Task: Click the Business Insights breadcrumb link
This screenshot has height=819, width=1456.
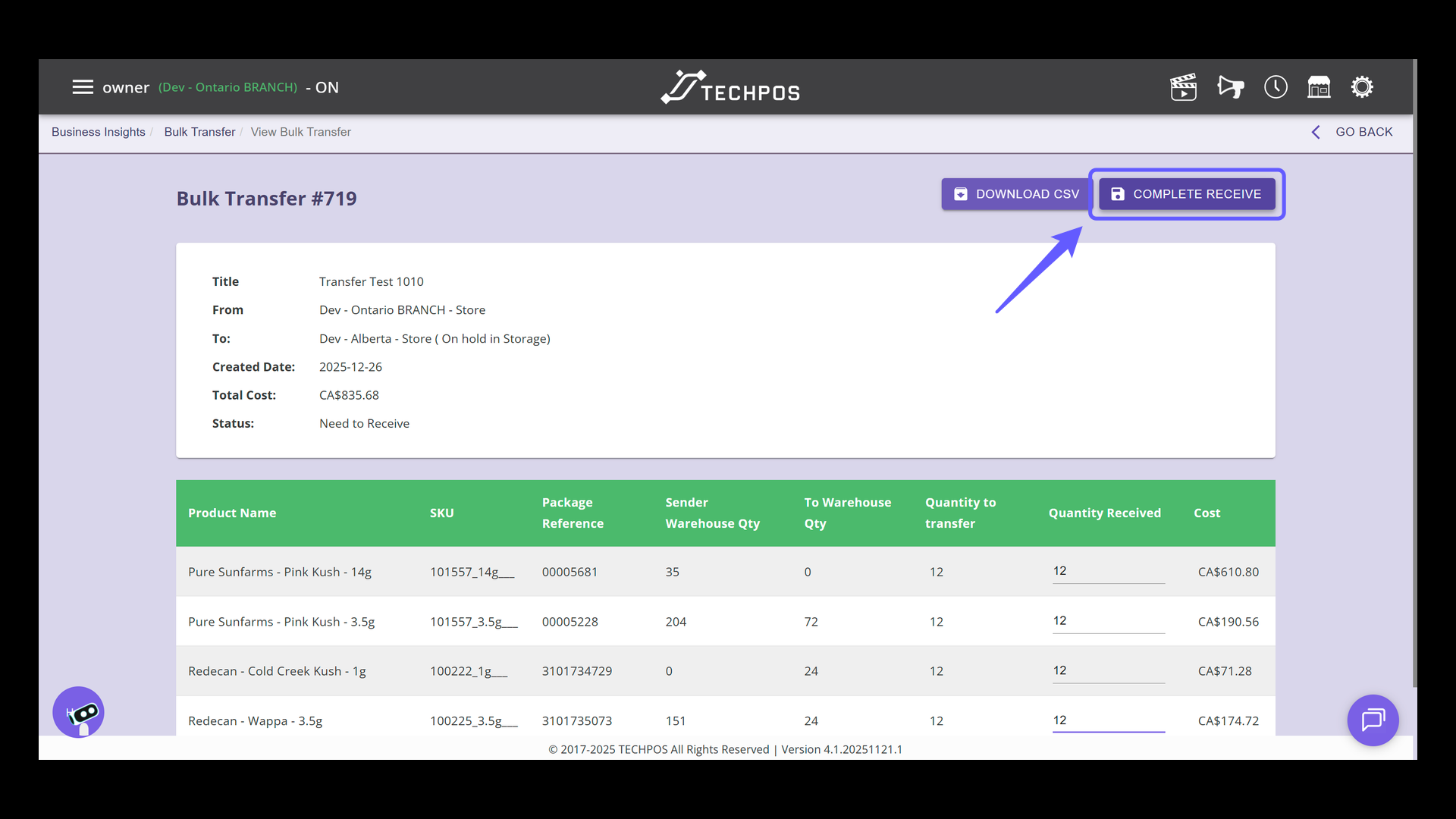Action: coord(98,132)
